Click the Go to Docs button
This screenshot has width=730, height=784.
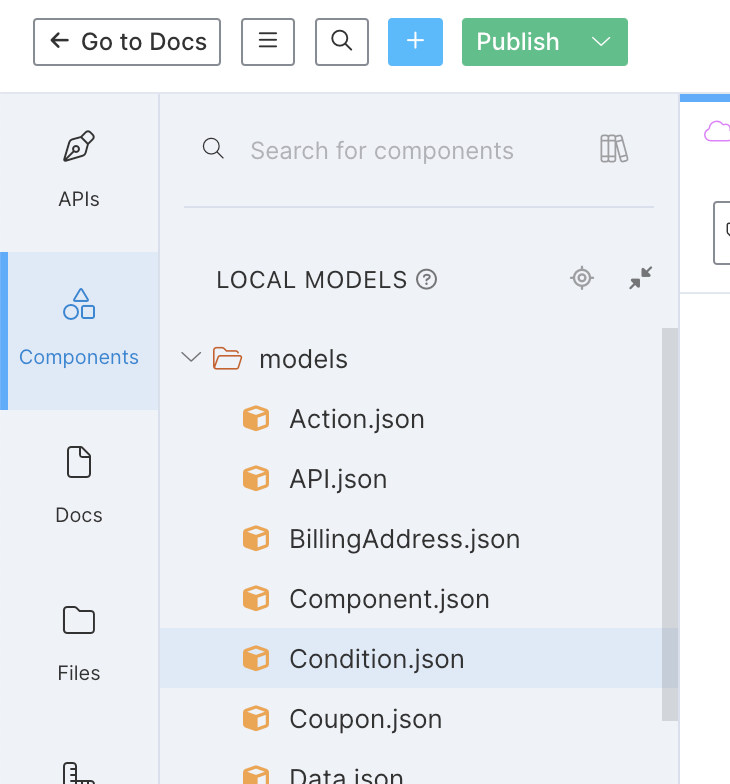tap(127, 42)
